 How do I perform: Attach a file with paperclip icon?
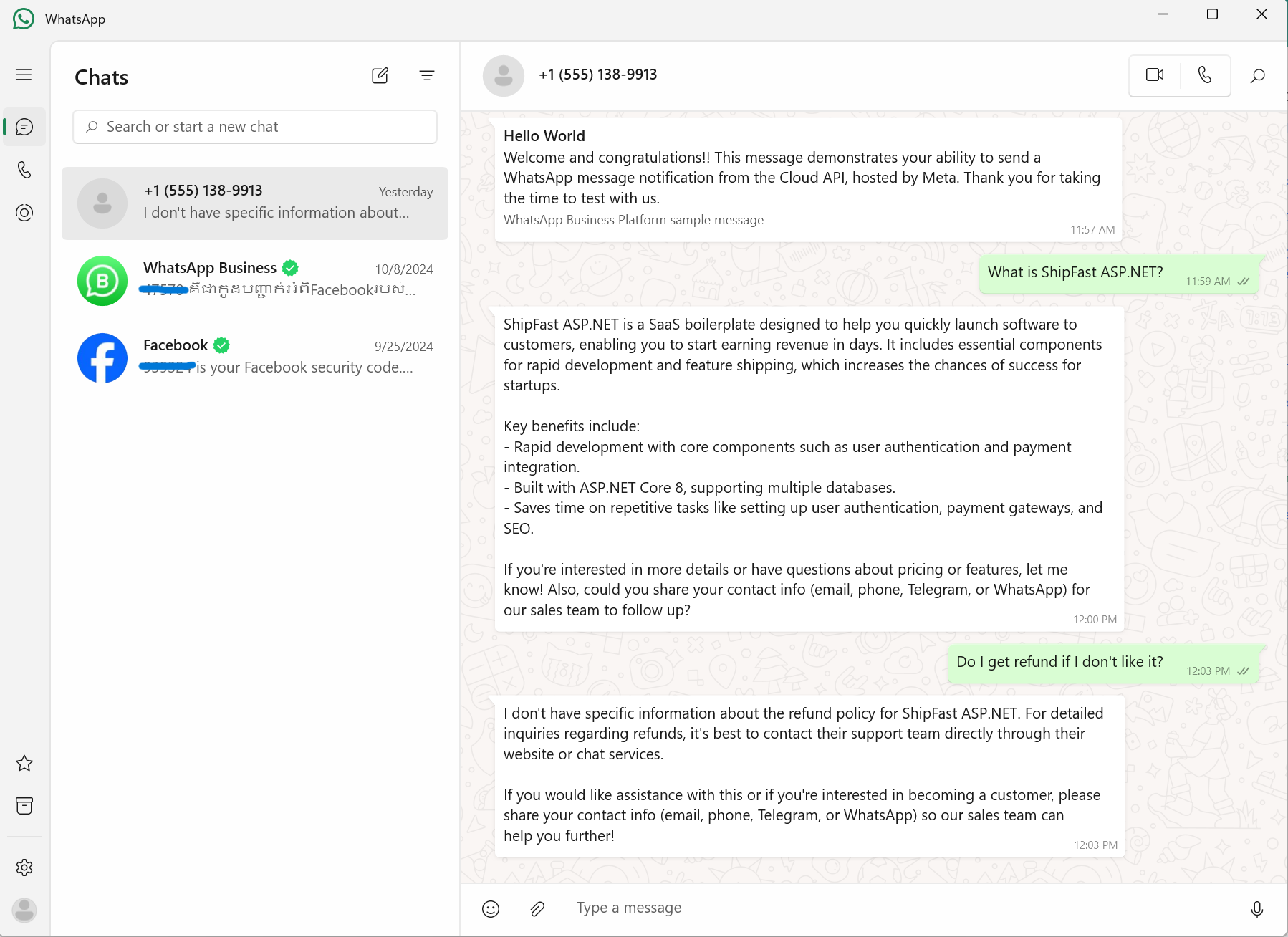coord(537,909)
